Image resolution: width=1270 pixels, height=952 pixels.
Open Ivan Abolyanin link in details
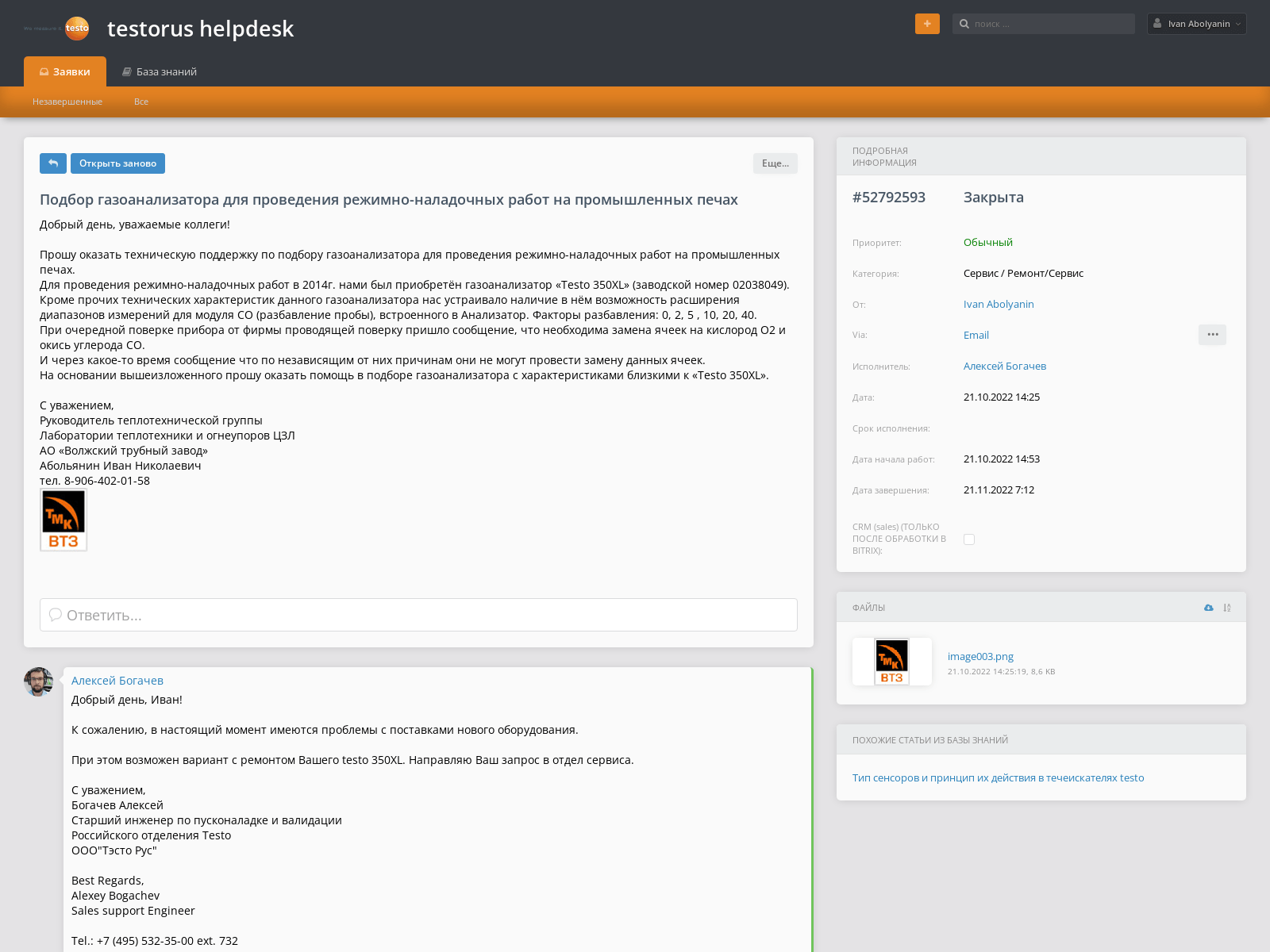[x=999, y=304]
